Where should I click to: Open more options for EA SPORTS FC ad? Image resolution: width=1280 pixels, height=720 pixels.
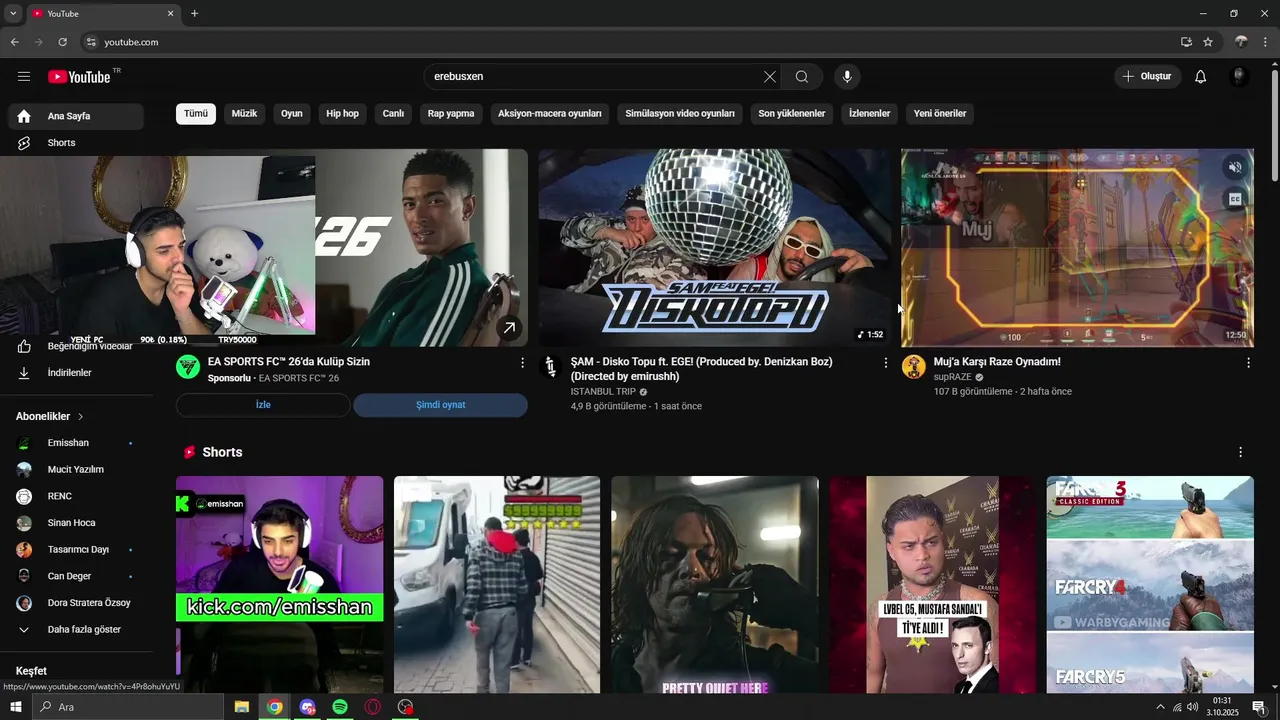(522, 363)
